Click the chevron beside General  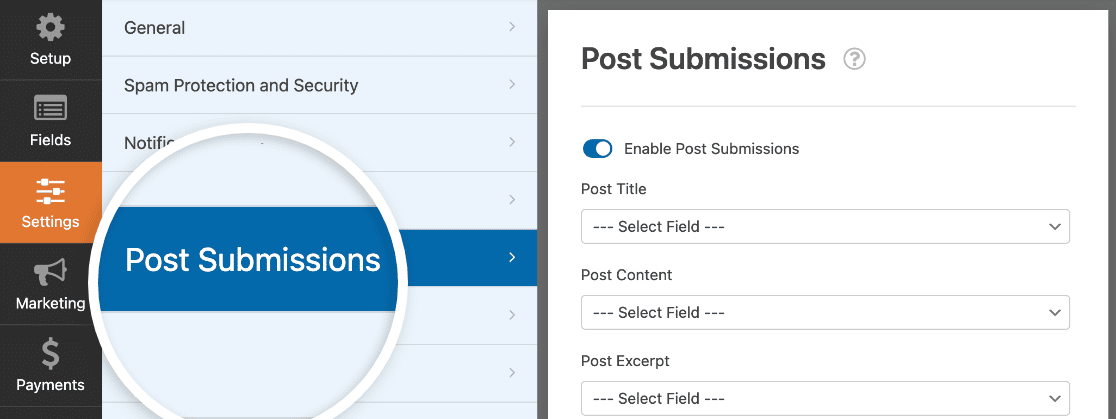(512, 27)
